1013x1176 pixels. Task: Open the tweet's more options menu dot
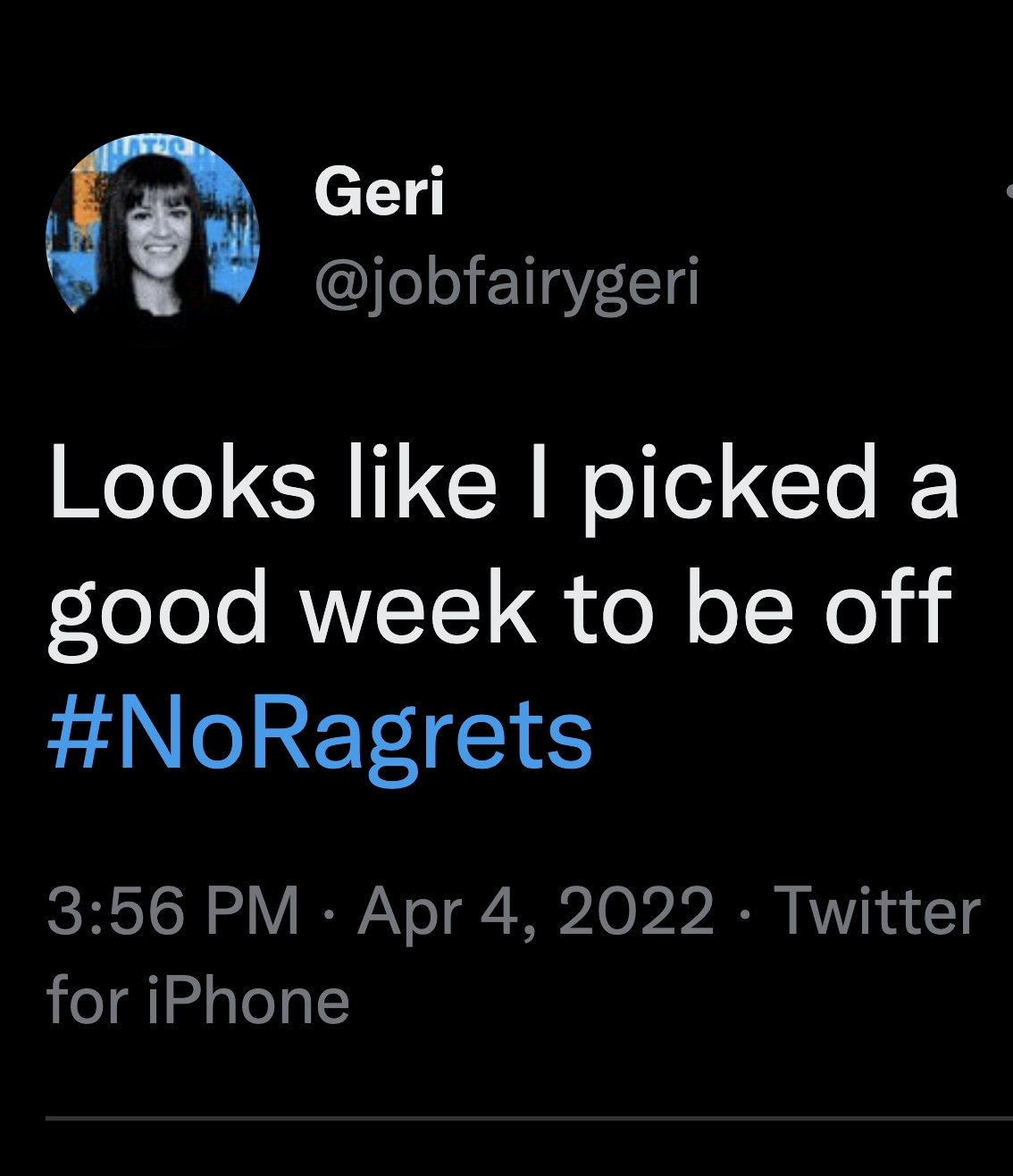pos(1009,190)
